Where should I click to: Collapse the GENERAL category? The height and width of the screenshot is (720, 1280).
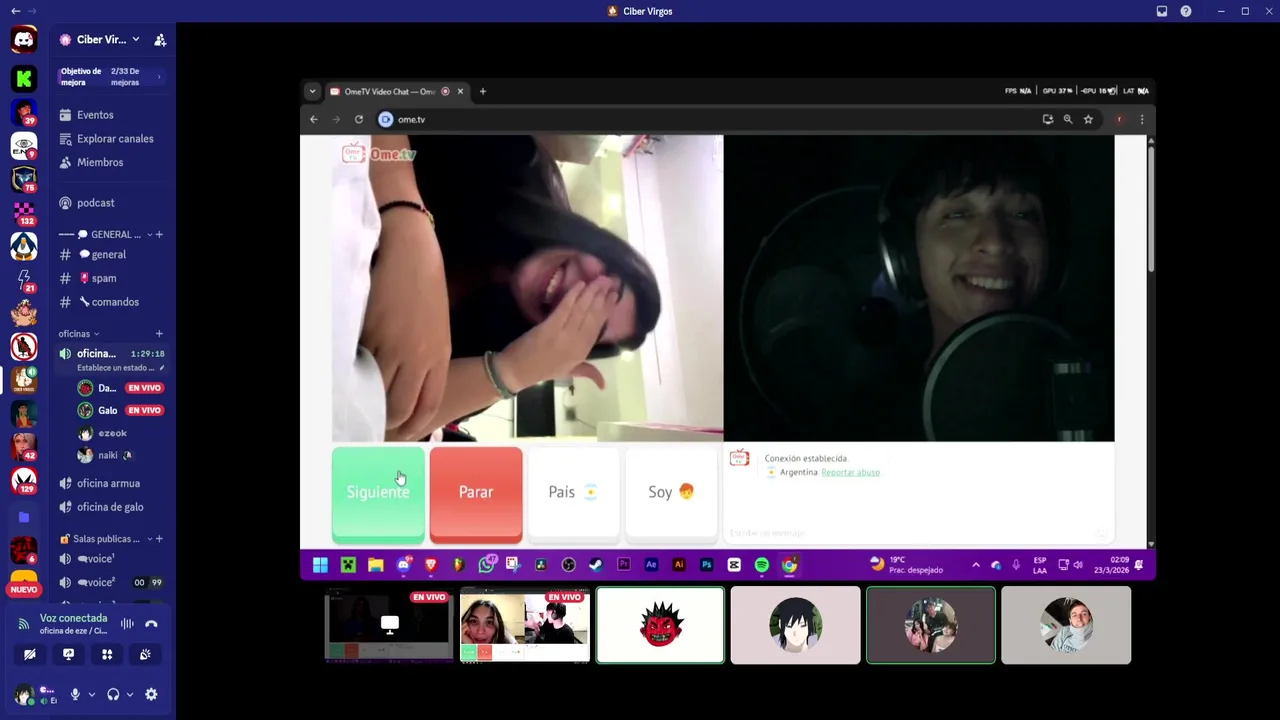pyautogui.click(x=109, y=235)
